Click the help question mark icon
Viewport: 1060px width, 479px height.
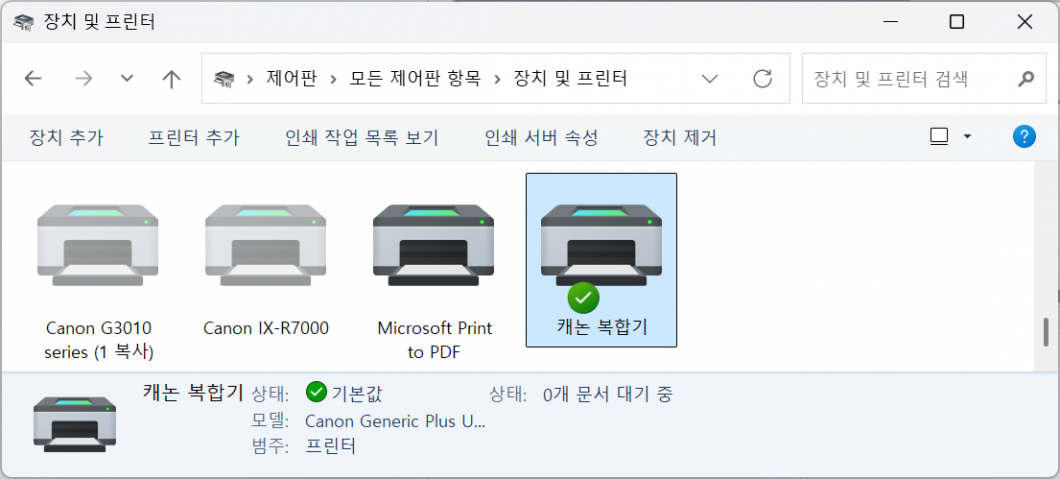(x=1024, y=137)
